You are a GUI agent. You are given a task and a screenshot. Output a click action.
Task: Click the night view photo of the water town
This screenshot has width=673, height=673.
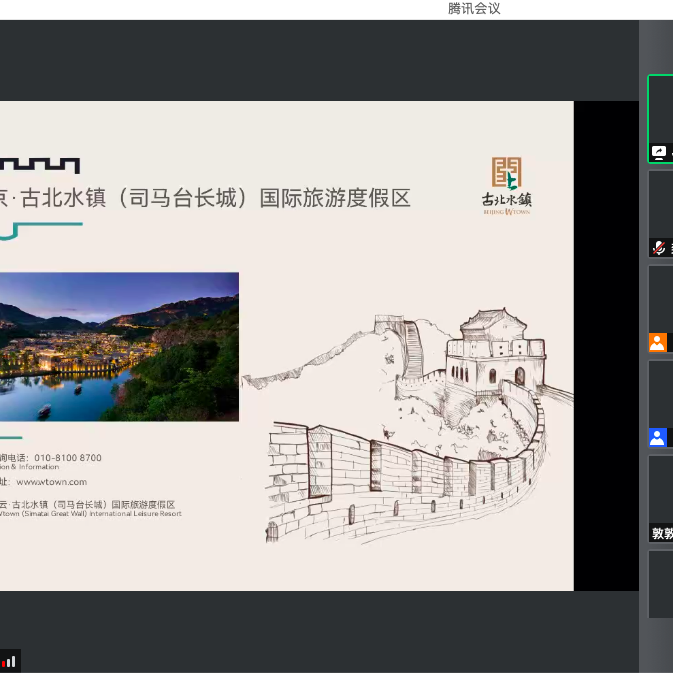[119, 347]
